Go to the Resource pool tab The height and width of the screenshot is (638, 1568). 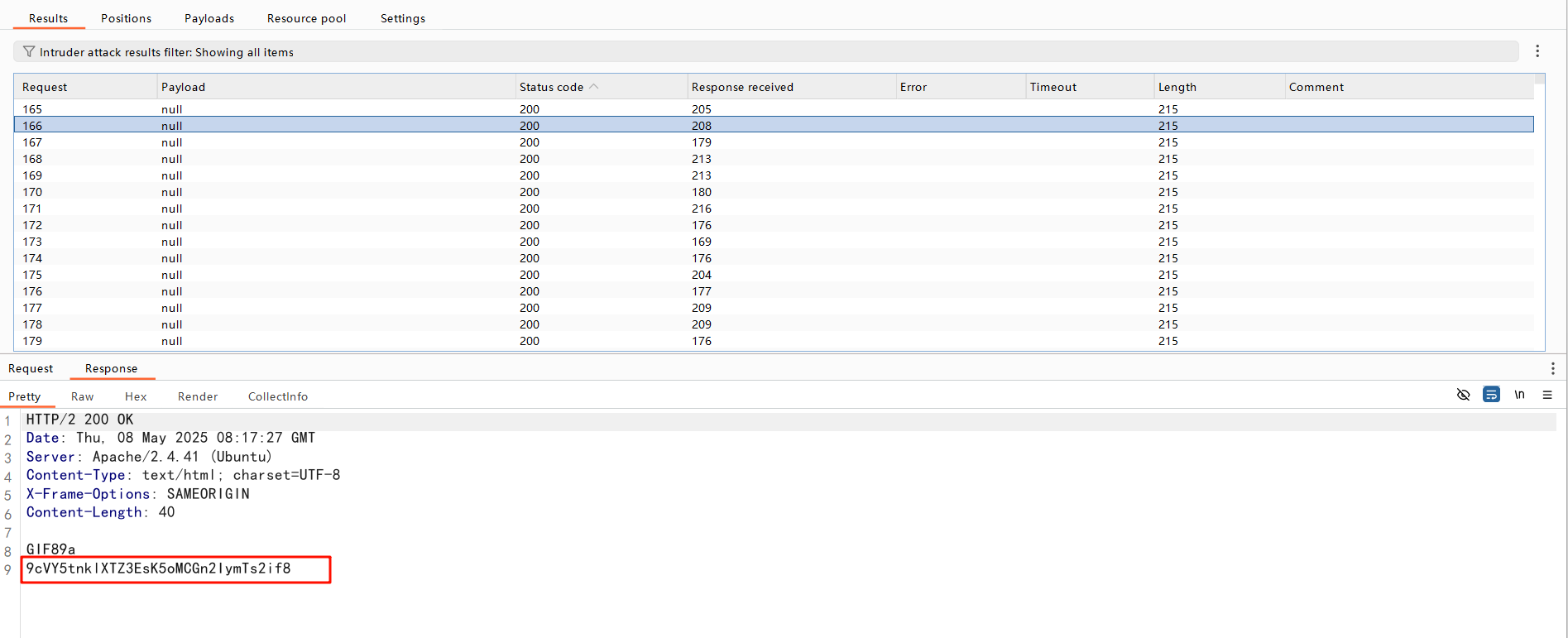pos(306,18)
